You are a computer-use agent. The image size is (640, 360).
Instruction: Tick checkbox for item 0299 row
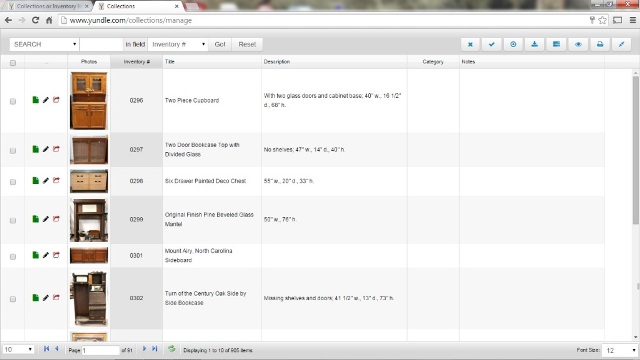13,220
